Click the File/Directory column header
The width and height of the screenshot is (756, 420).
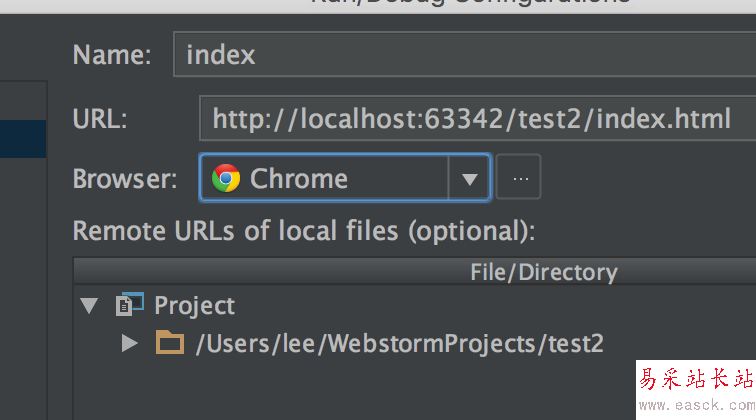[x=544, y=272]
